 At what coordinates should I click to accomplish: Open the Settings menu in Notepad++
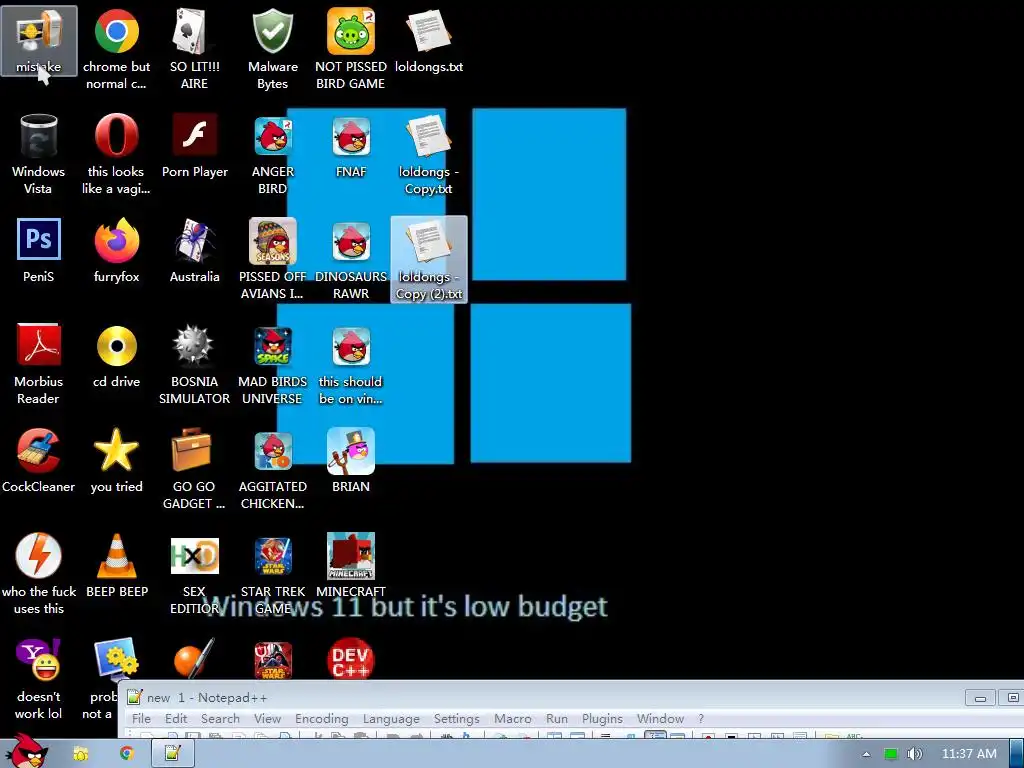click(x=456, y=718)
